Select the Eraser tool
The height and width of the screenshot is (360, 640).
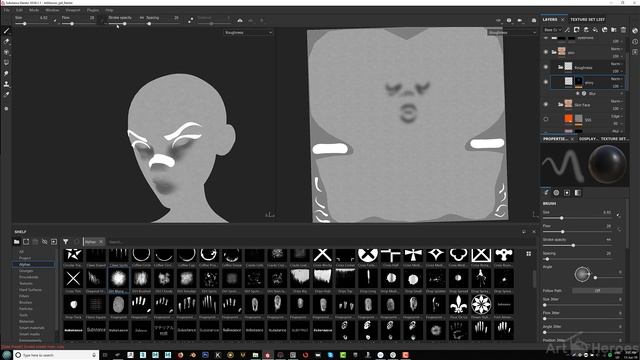(7, 42)
